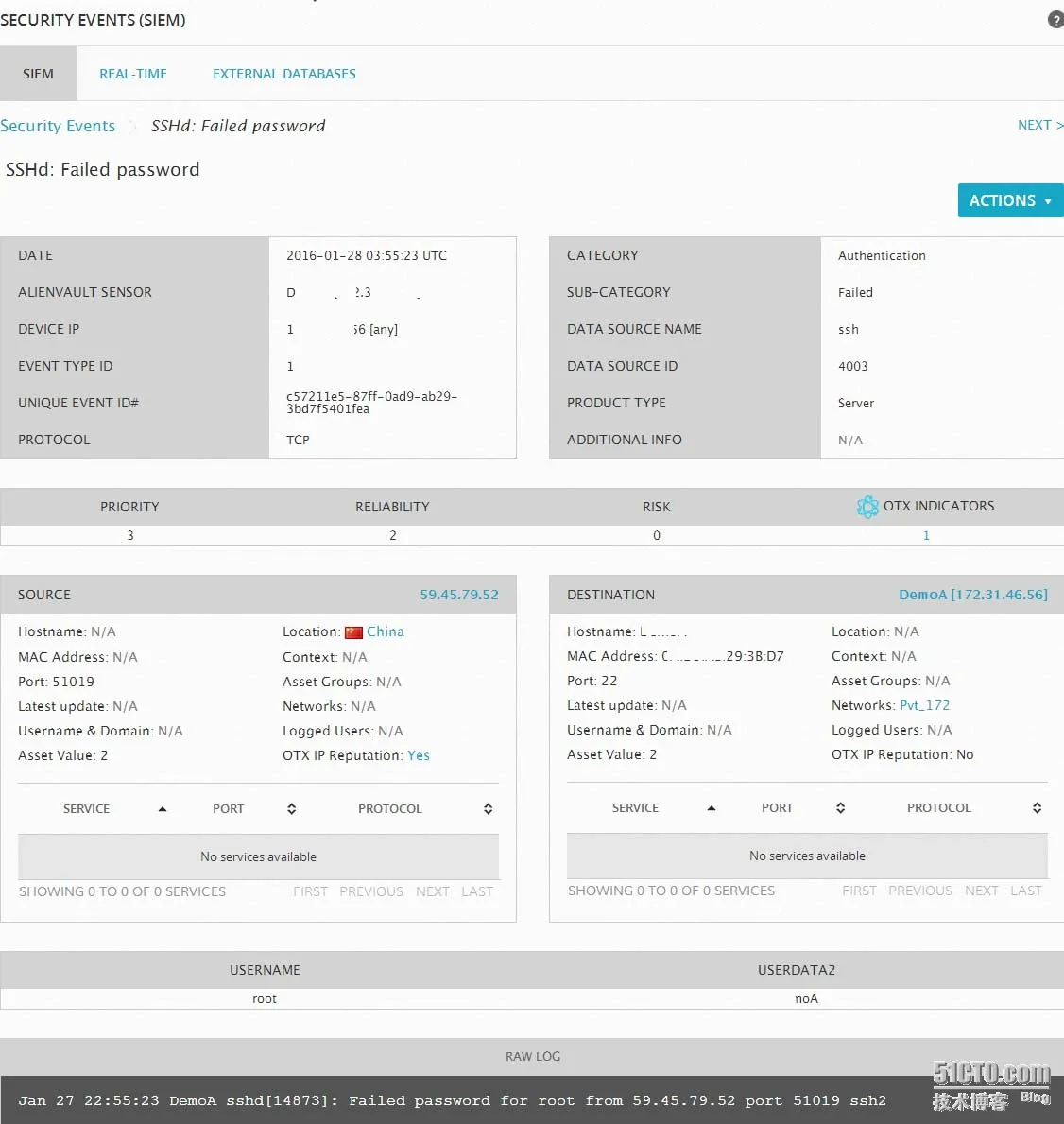Sort Source services by Service arrow
1064x1124 pixels.
(163, 808)
